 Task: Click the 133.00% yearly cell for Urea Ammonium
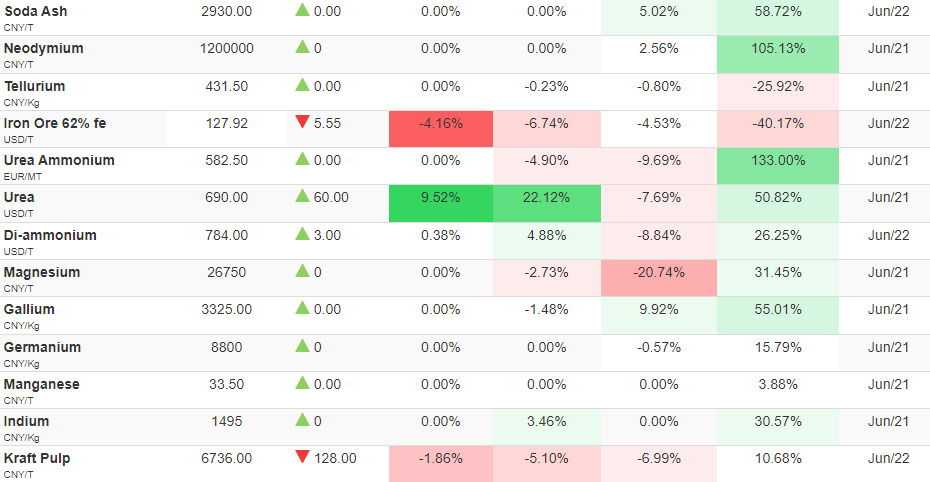coord(778,166)
